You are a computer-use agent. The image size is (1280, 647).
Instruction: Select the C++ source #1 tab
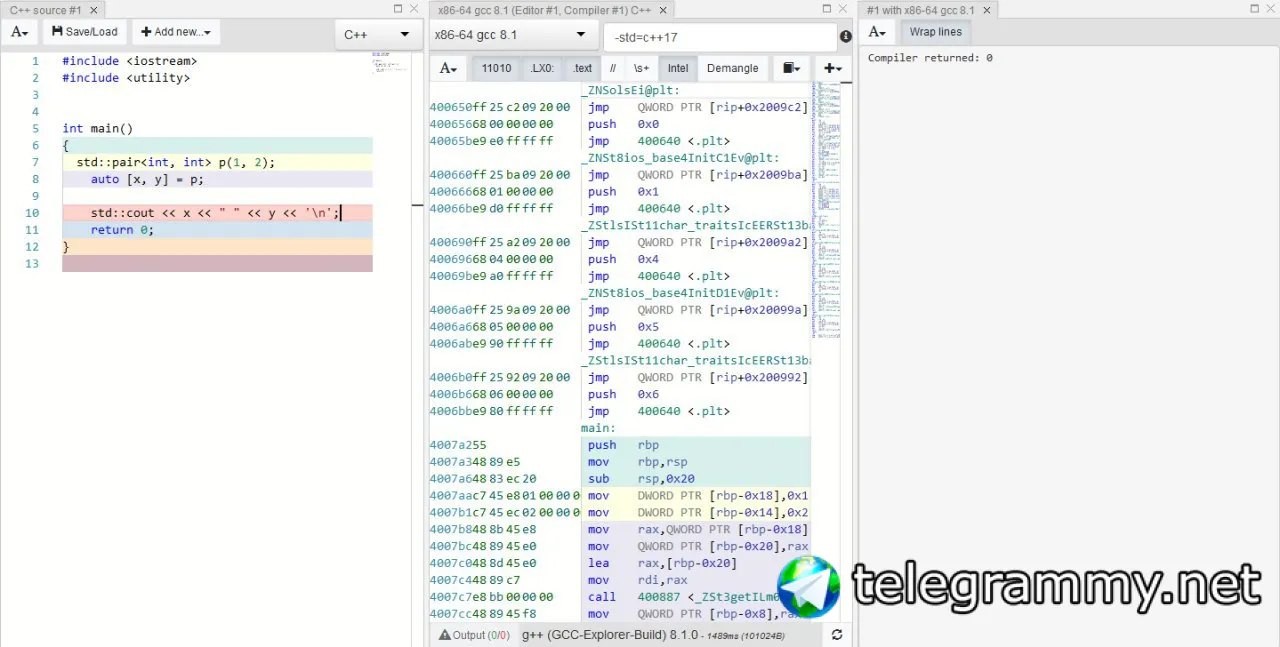[45, 10]
